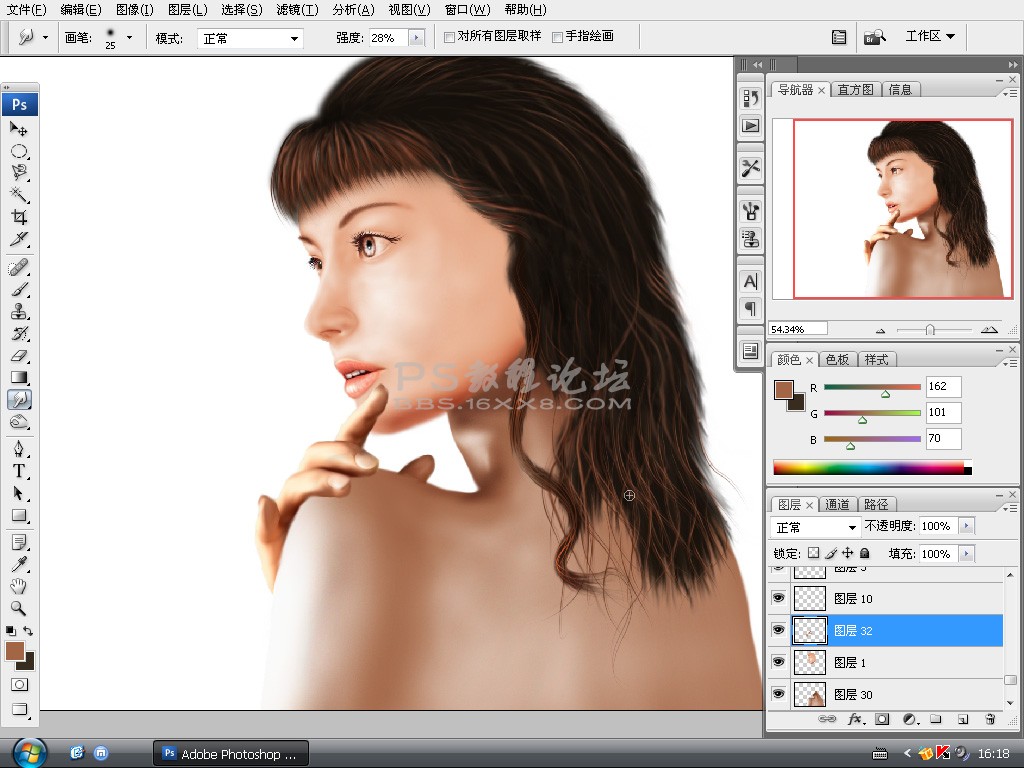1024x768 pixels.
Task: Select the Crop tool
Action: pos(18,217)
